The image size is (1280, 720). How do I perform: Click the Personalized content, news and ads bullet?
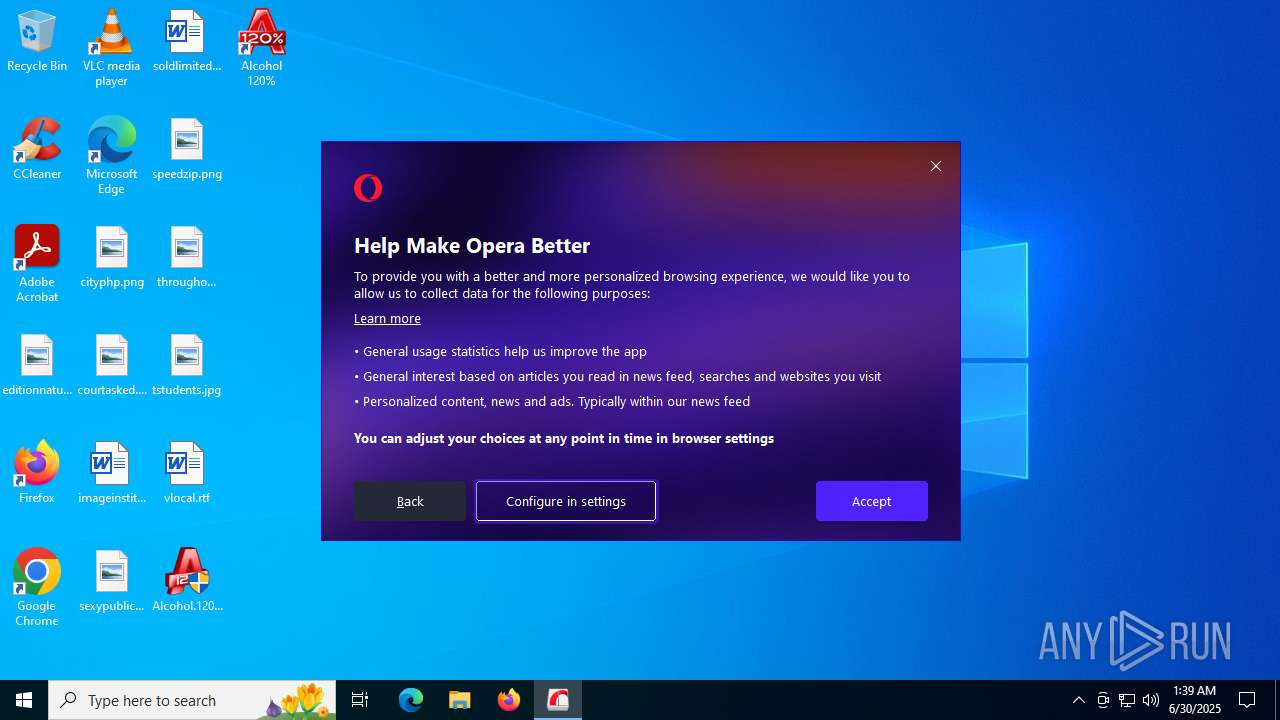click(552, 401)
